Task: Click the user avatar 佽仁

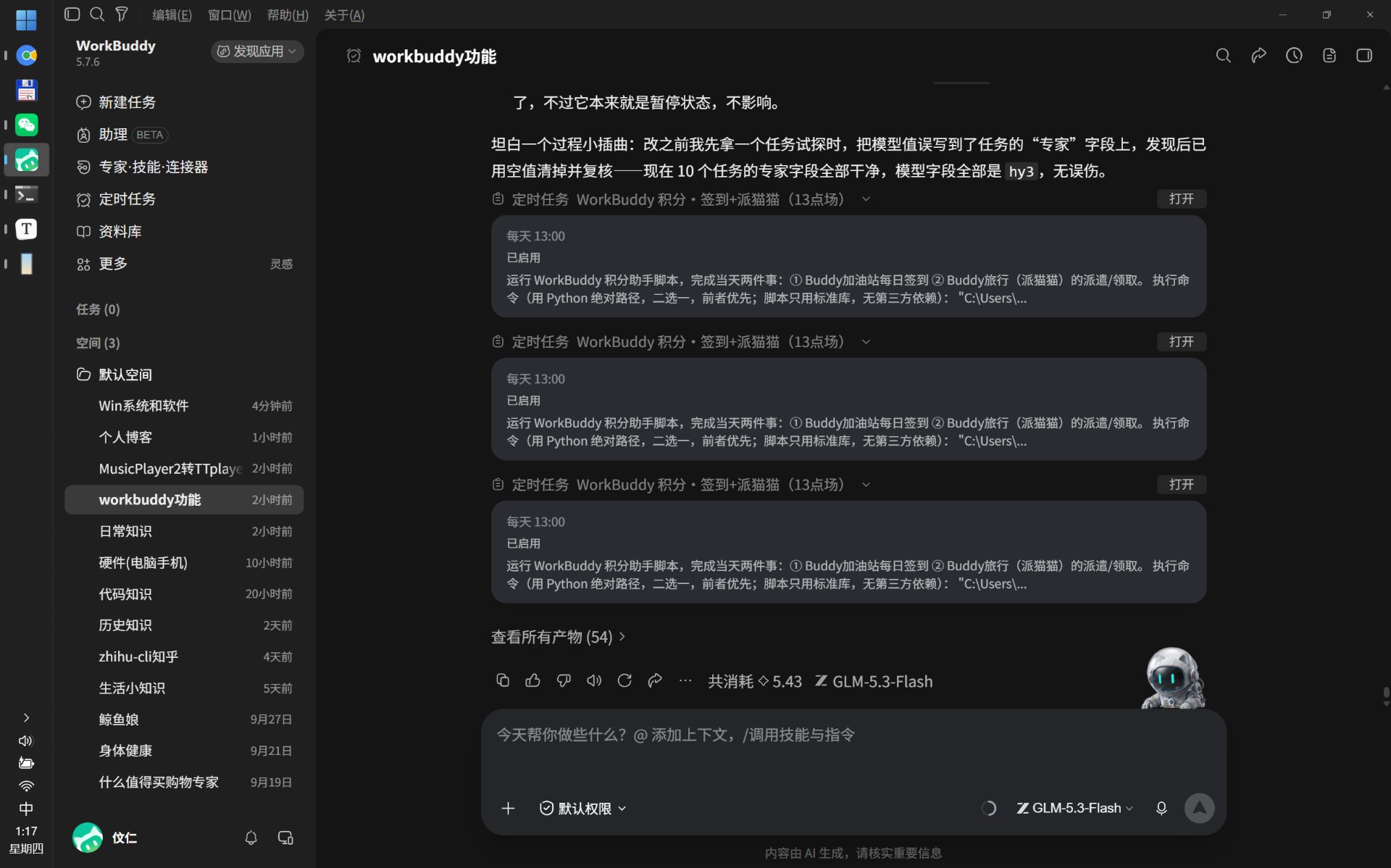Action: tap(88, 838)
